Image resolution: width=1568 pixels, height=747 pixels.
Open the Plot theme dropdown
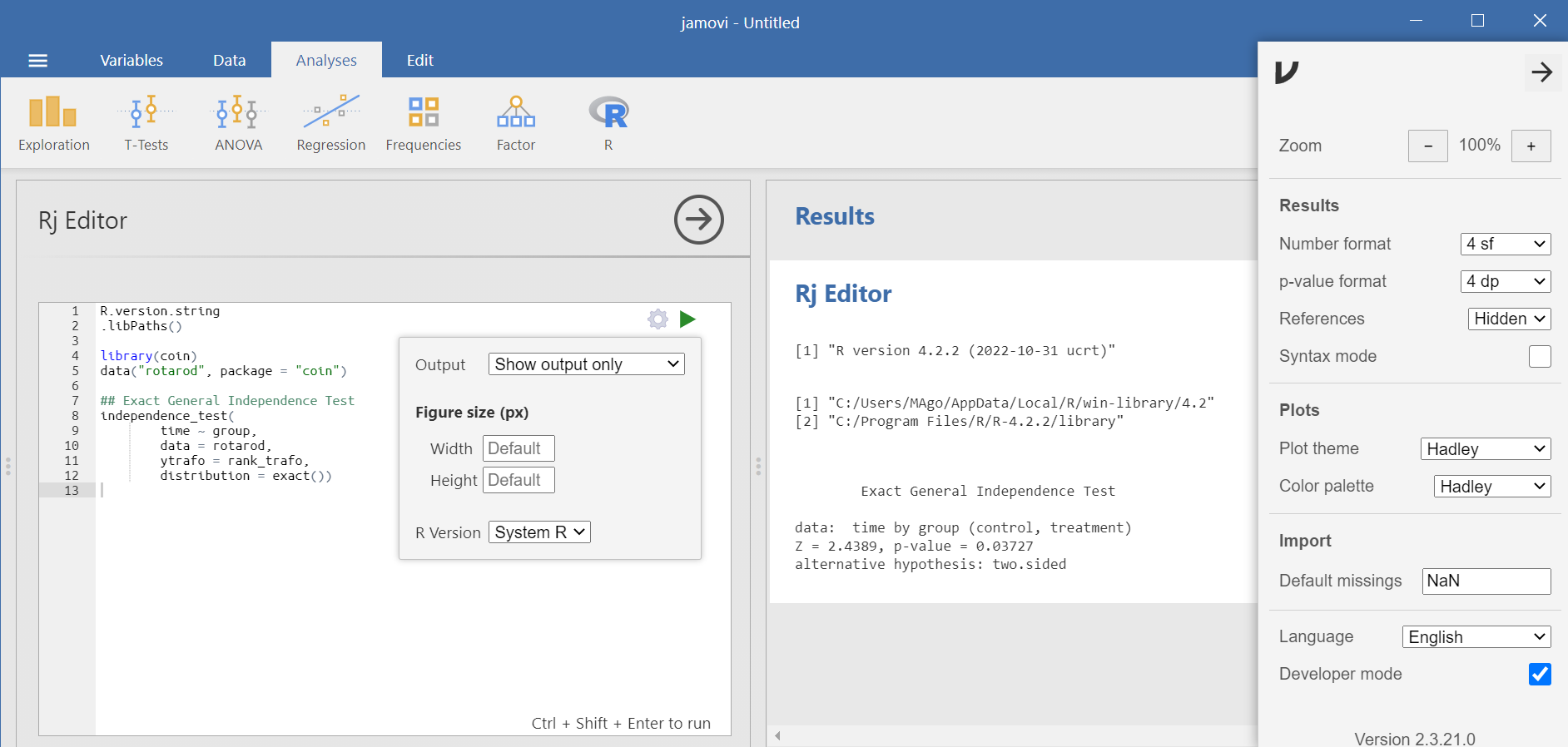[x=1486, y=448]
